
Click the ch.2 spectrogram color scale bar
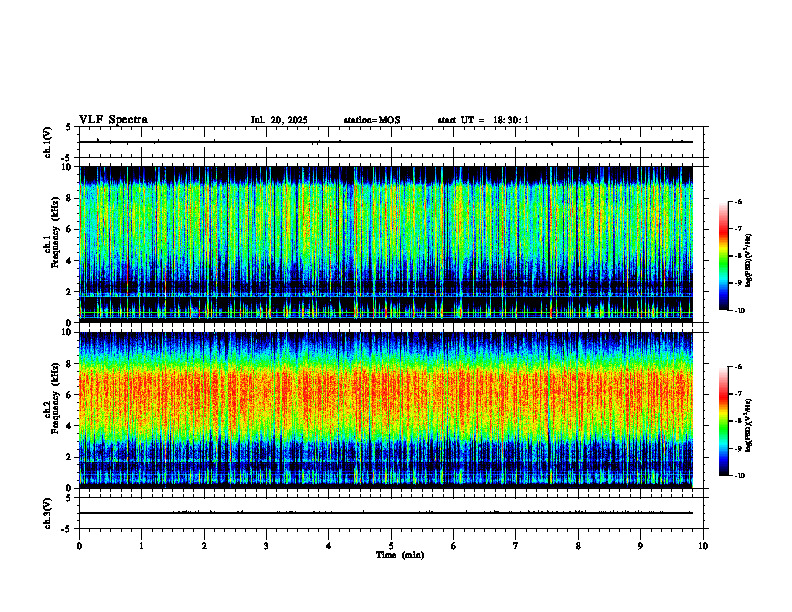(723, 421)
